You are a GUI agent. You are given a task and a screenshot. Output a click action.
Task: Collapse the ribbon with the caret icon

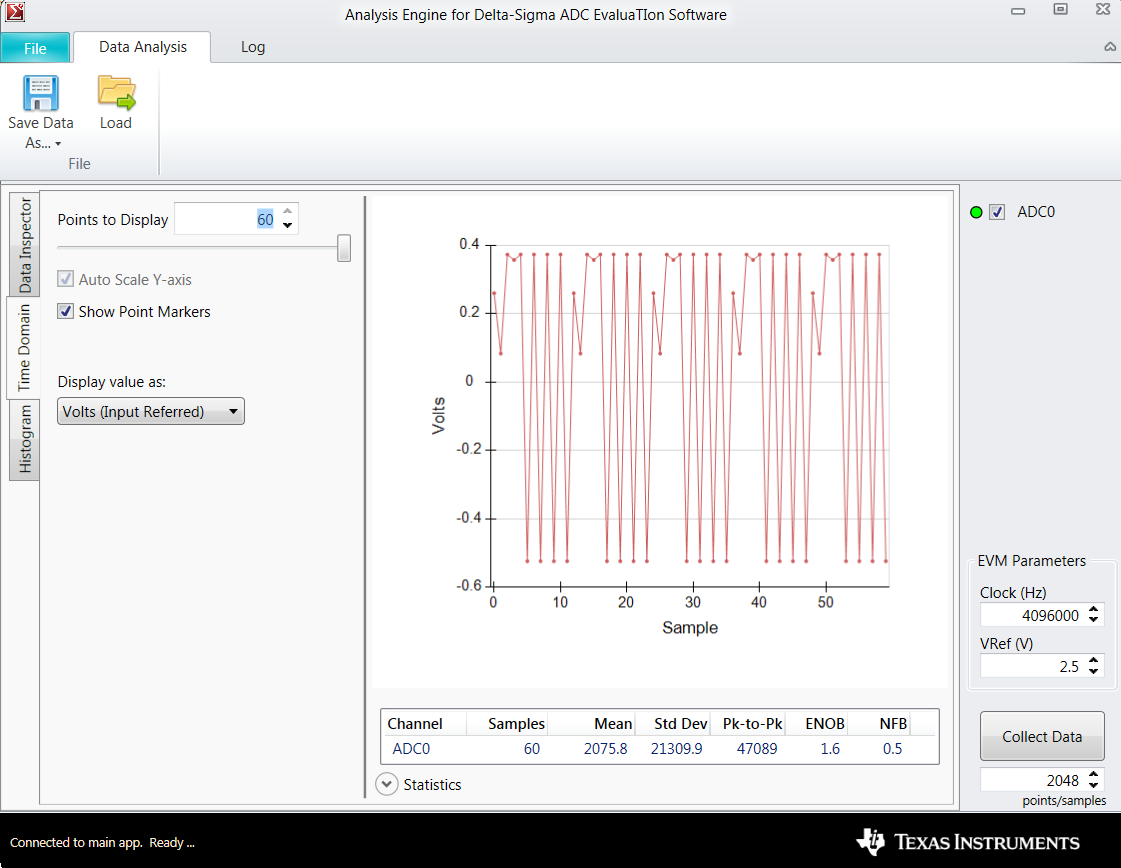[x=1110, y=47]
